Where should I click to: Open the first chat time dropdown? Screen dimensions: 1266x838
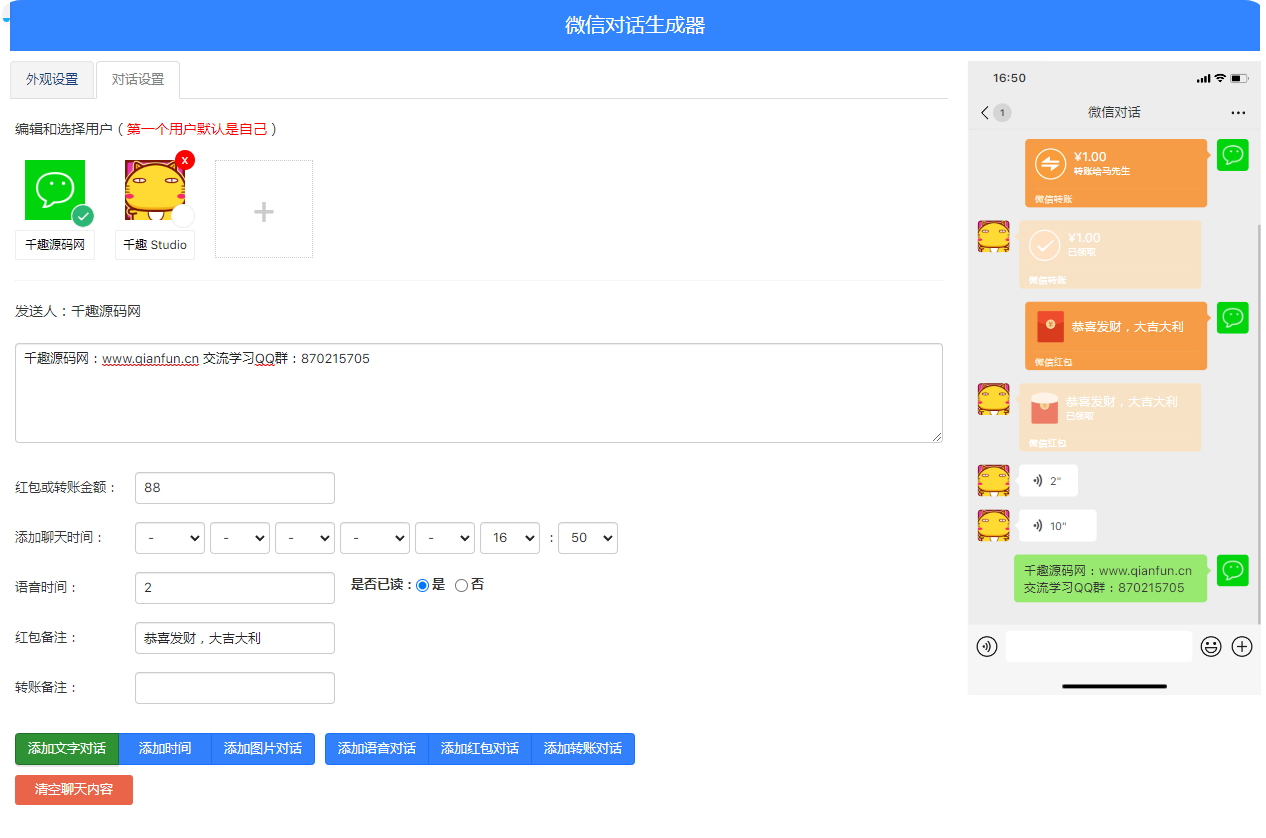point(169,537)
